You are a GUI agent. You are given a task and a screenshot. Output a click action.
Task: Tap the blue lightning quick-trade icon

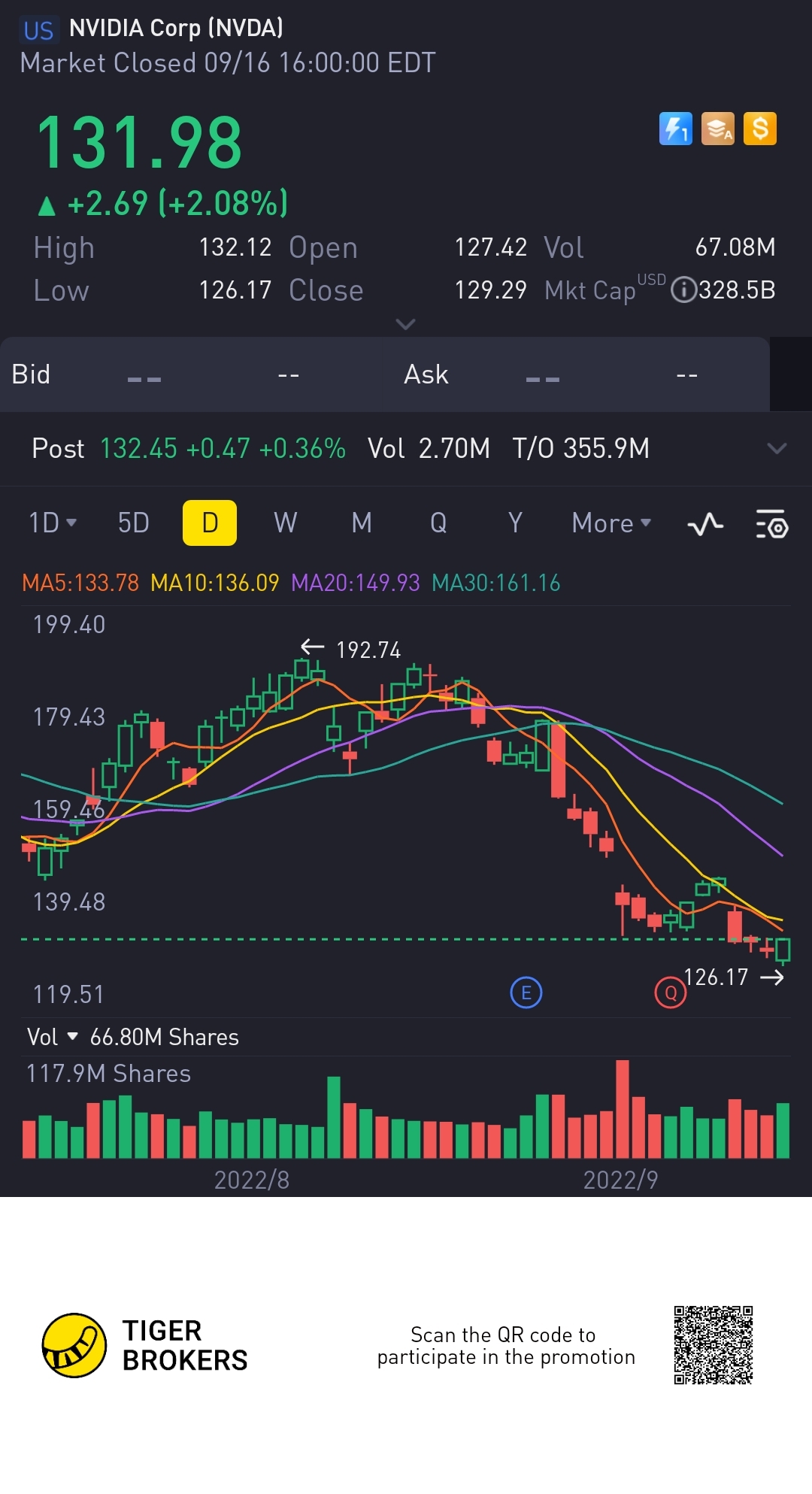[x=675, y=129]
